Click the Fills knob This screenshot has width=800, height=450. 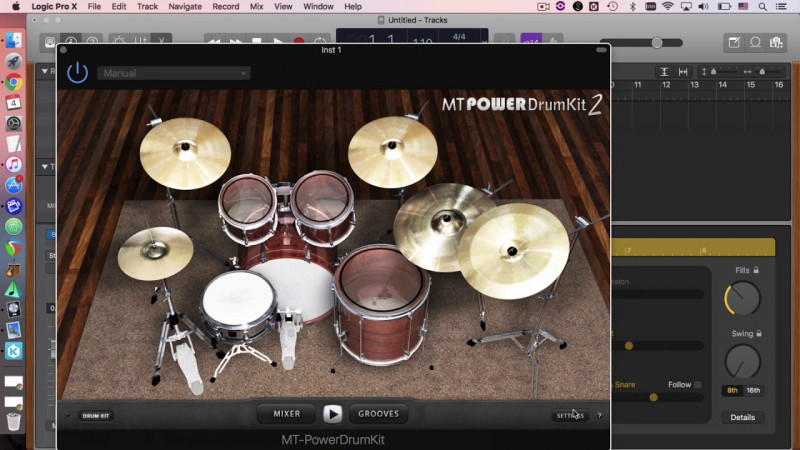point(742,298)
